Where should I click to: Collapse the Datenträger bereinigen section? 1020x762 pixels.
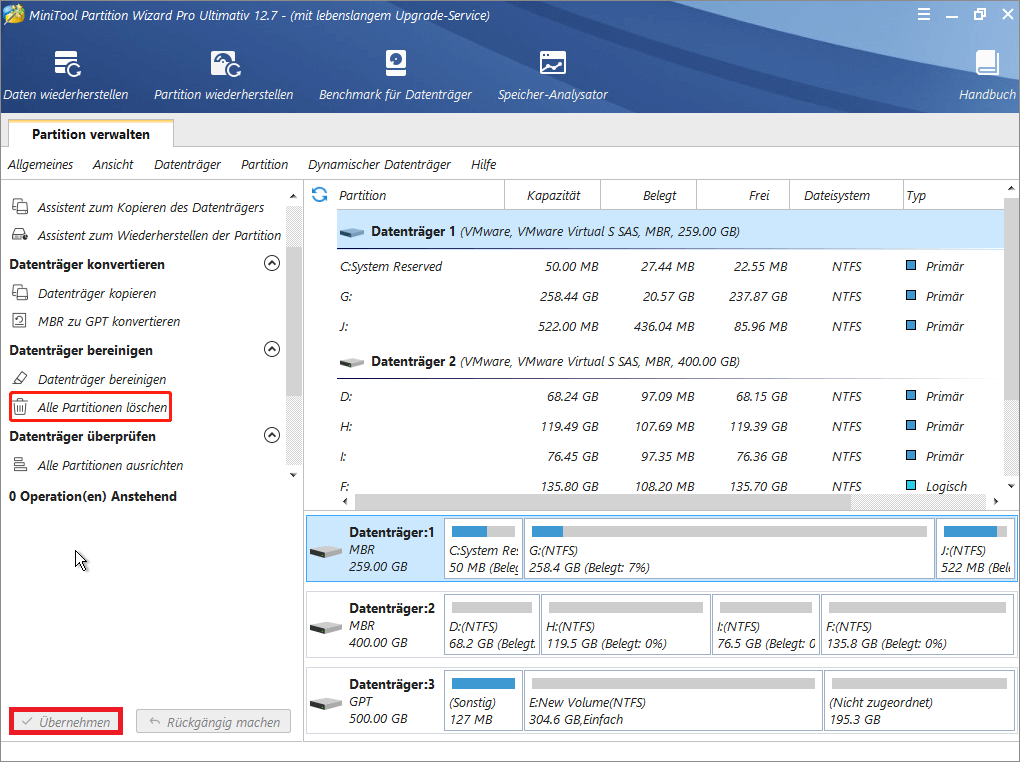pyautogui.click(x=272, y=349)
